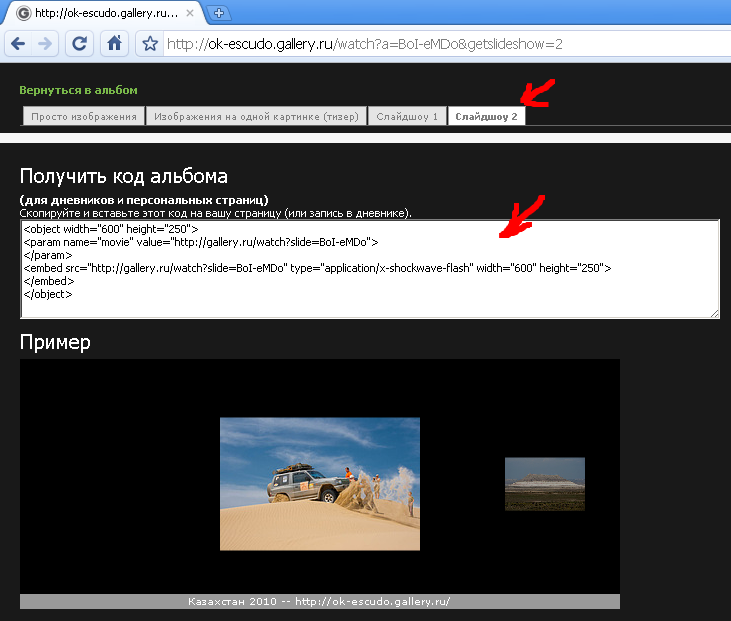This screenshot has height=621, width=731.
Task: Click the favicon on the browser tab
Action: pos(22,13)
